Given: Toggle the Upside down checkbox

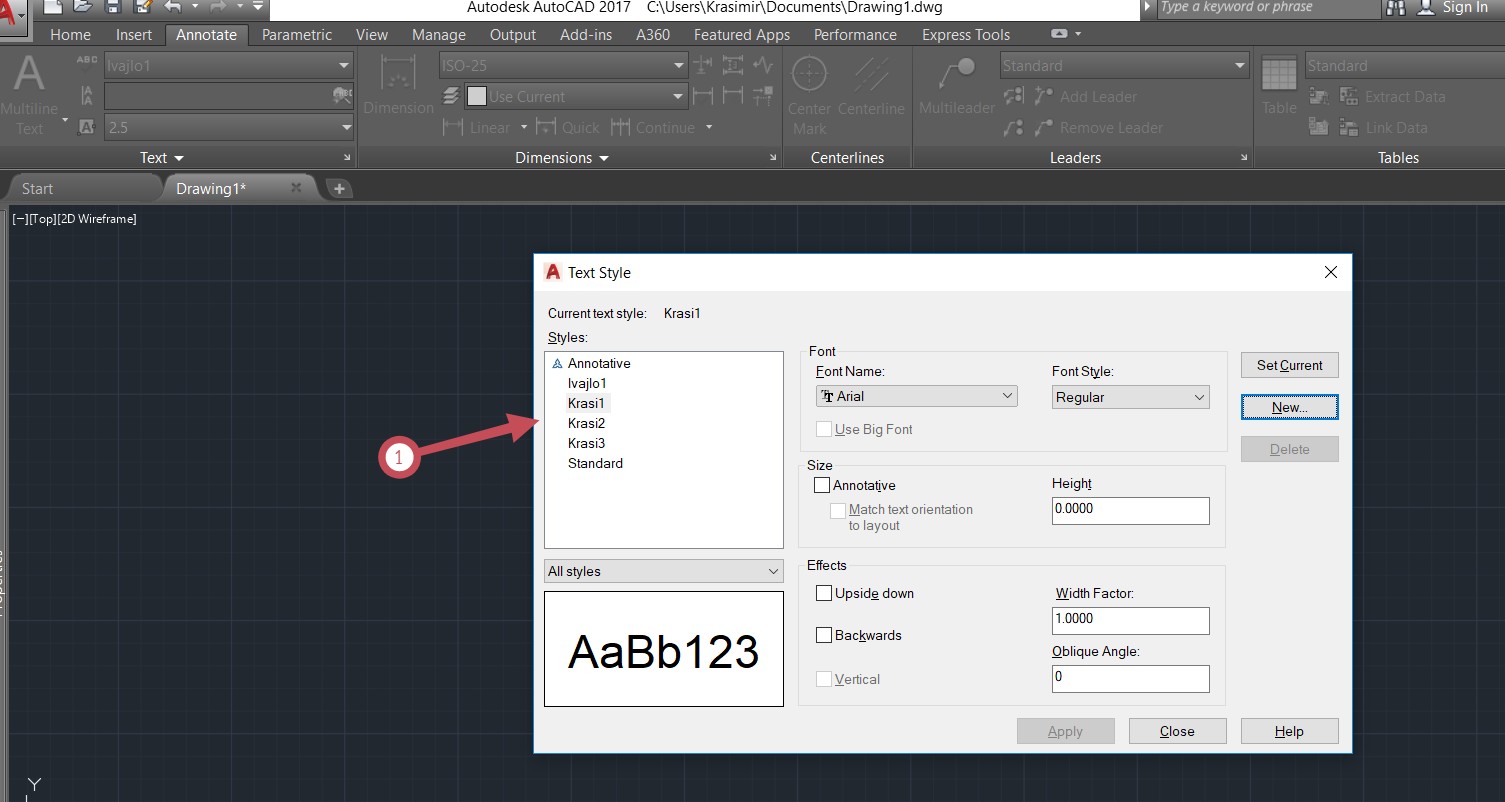Looking at the screenshot, I should [x=824, y=593].
